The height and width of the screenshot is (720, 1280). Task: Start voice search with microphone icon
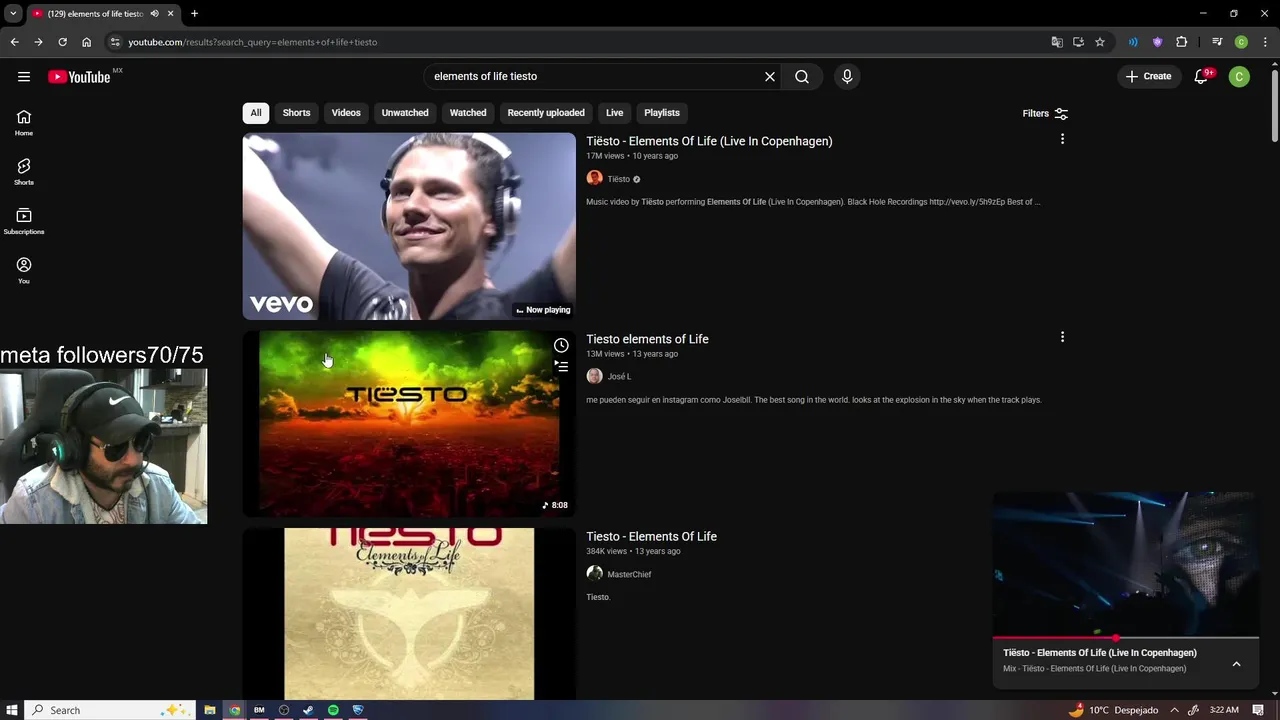pos(847,76)
